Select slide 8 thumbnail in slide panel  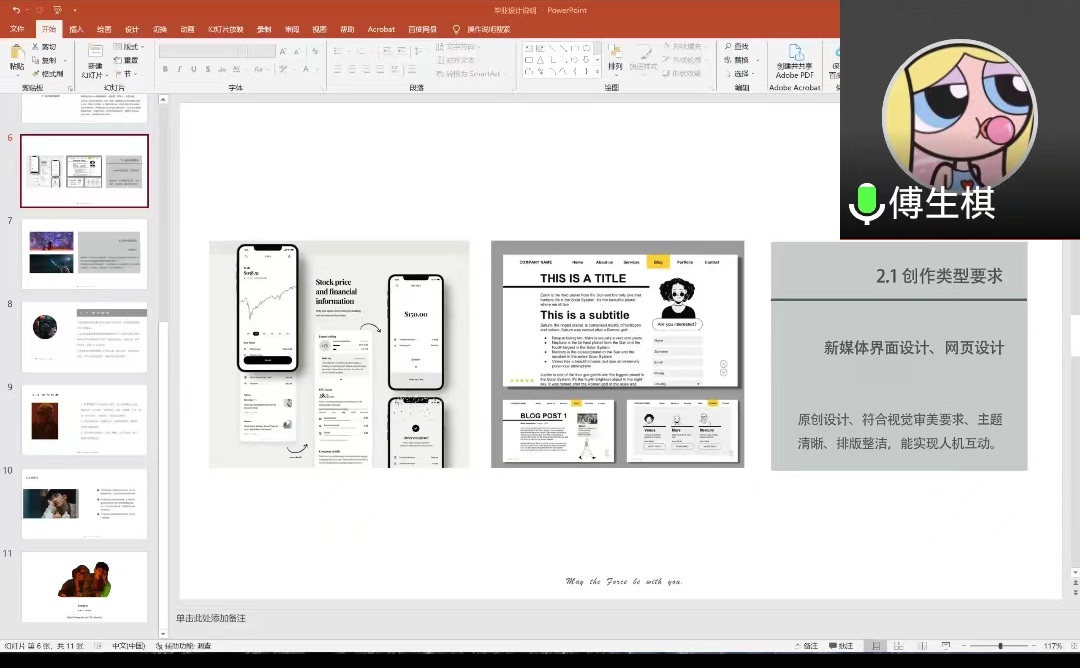coord(84,337)
